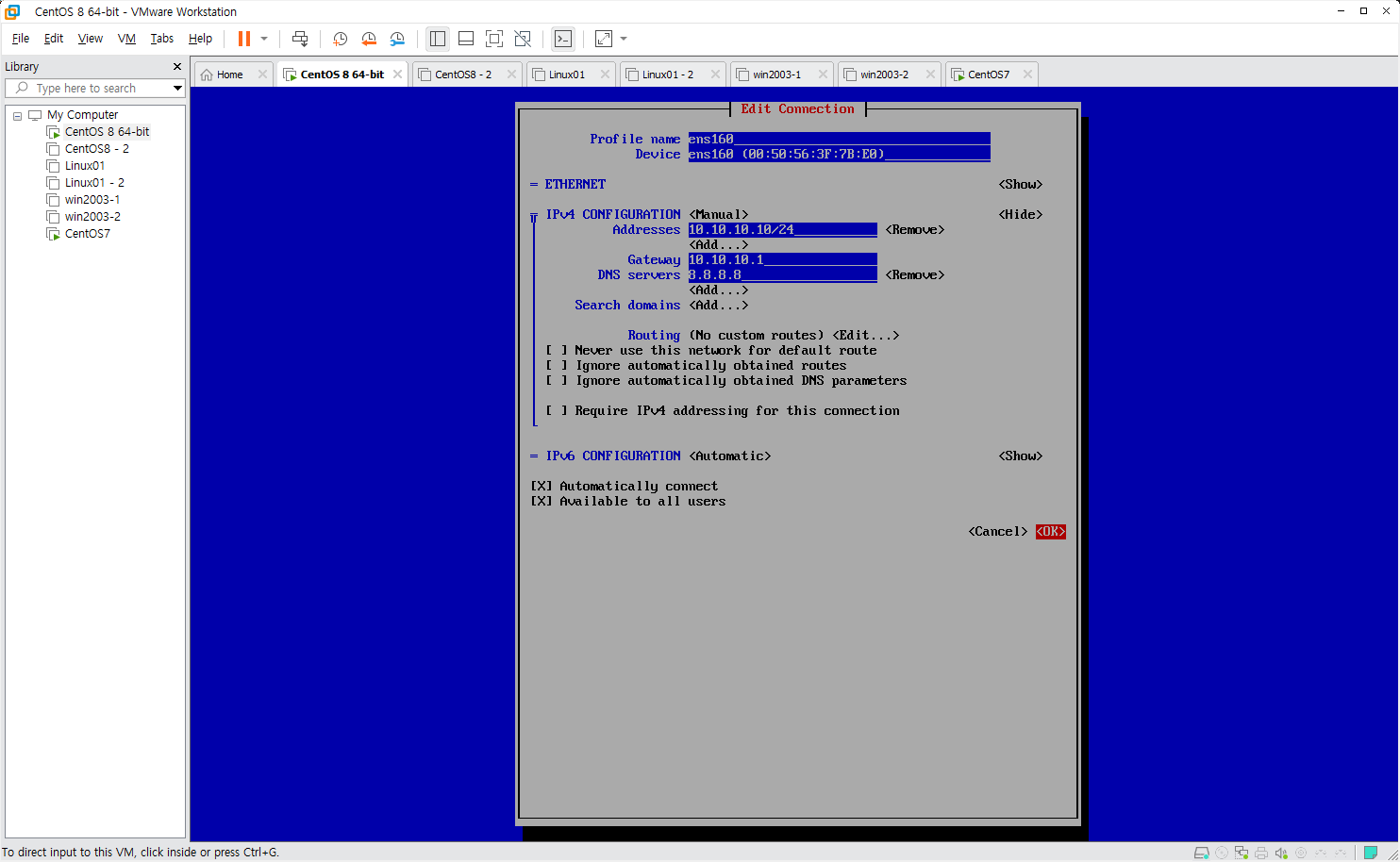
Task: Open IPv6 Automatic method dropdown
Action: click(730, 456)
